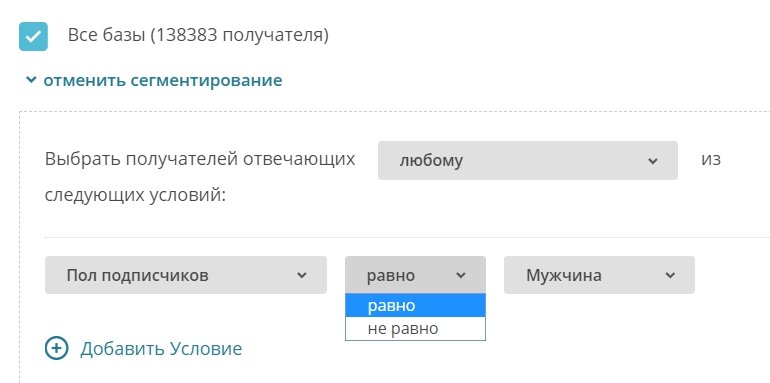
Task: Click the 'следующих условий:' text
Action: (135, 195)
